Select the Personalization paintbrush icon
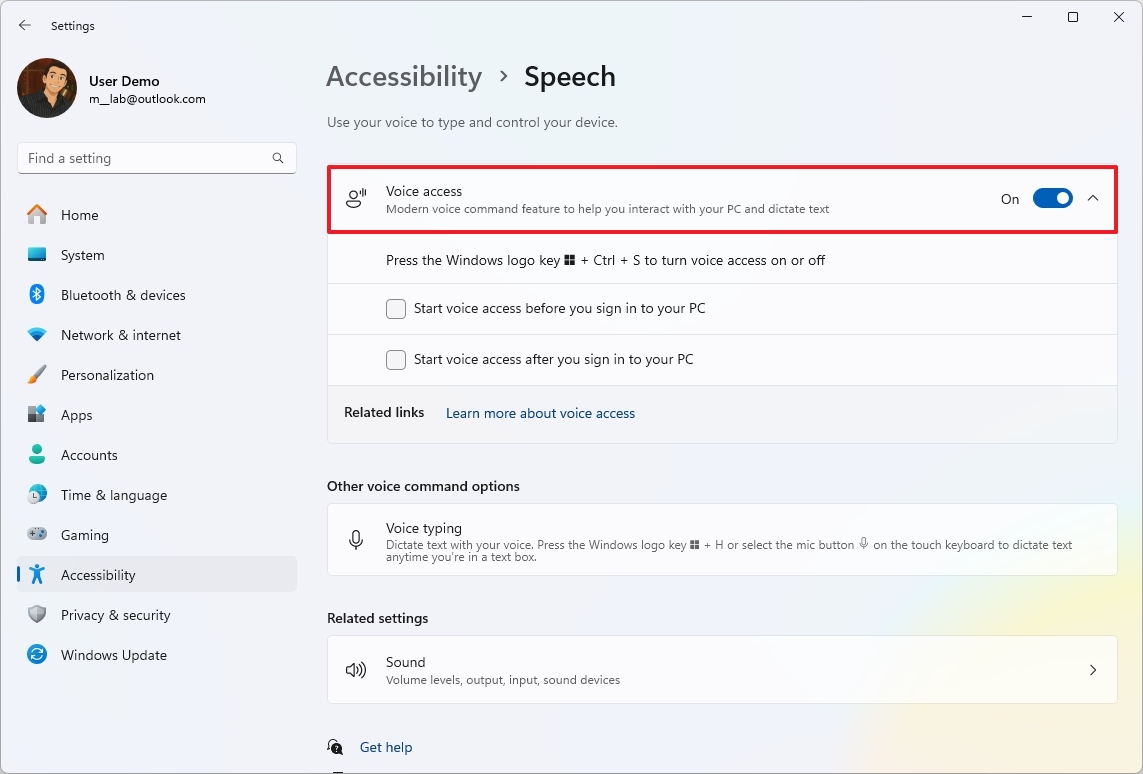This screenshot has width=1143, height=774. 37,375
